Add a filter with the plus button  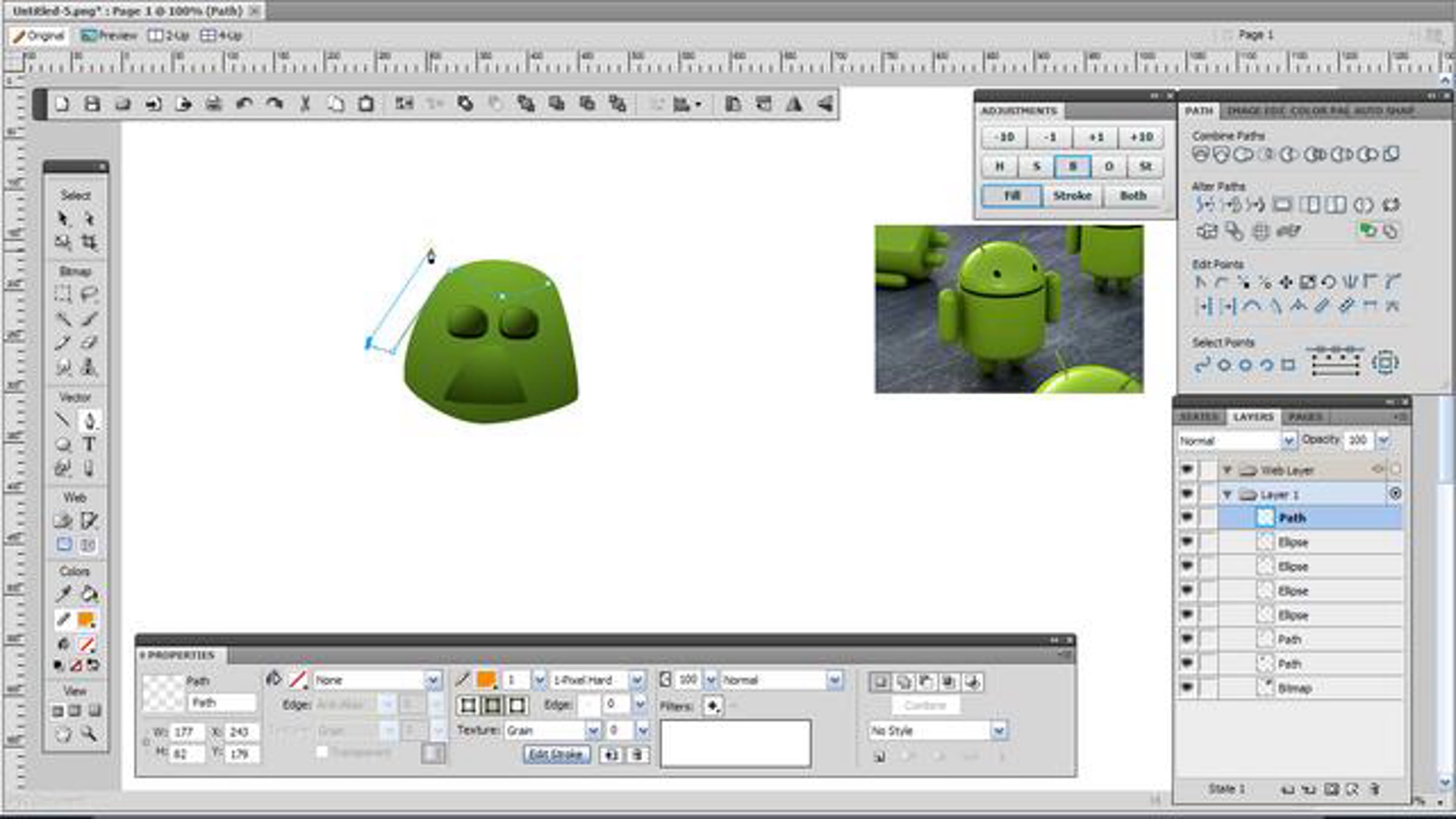point(712,706)
